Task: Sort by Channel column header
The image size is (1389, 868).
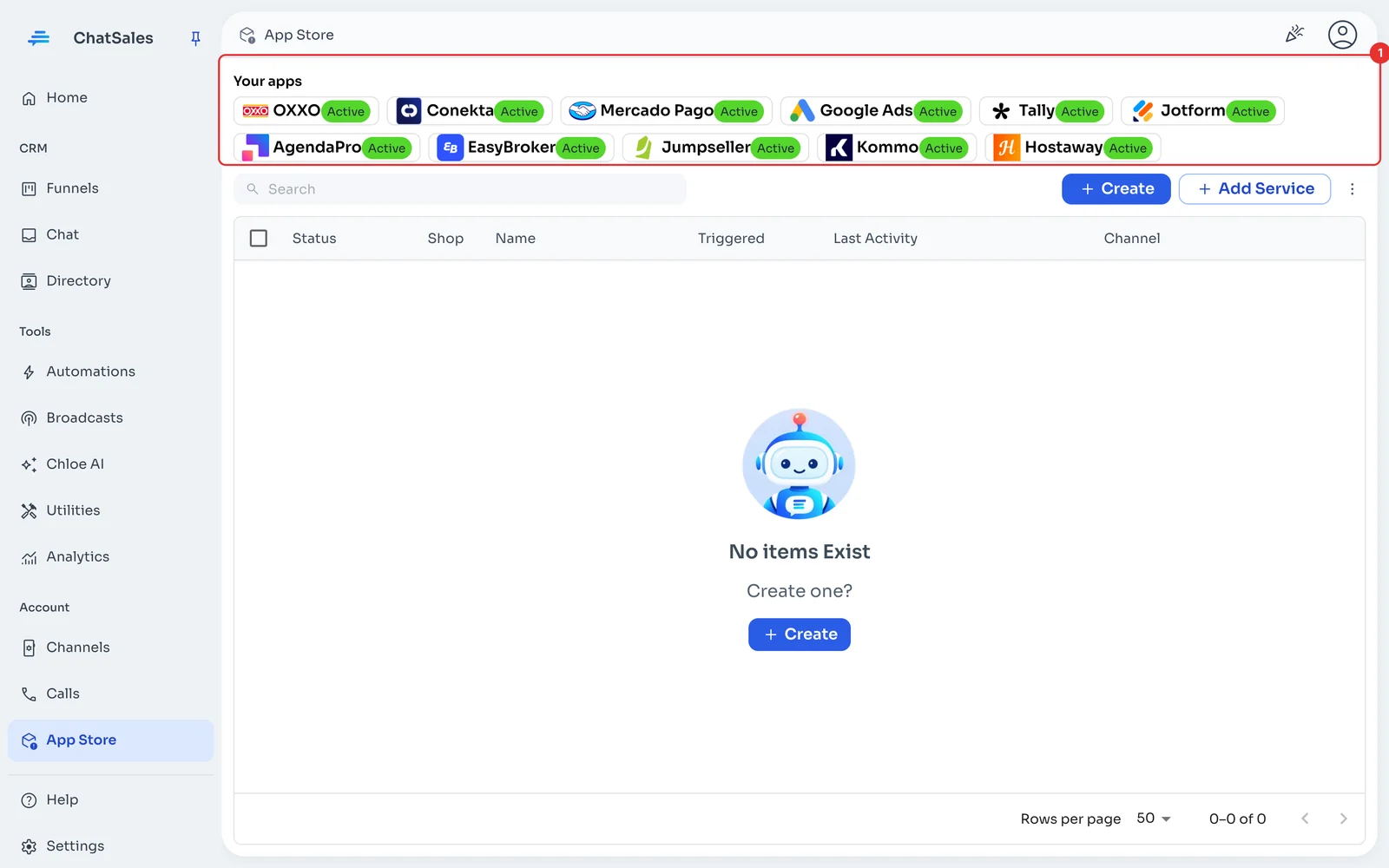Action: 1132,239
